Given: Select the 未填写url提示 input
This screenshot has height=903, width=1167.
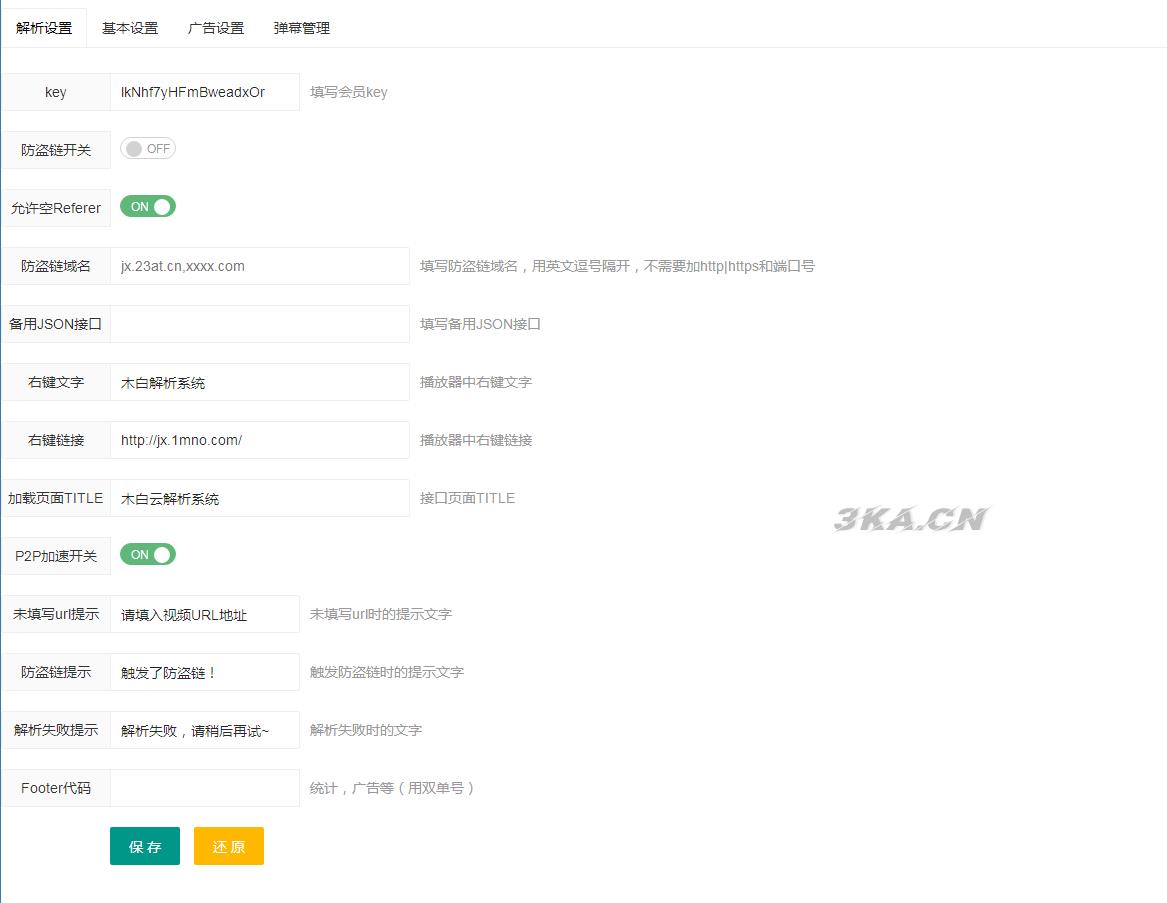Looking at the screenshot, I should pos(205,614).
